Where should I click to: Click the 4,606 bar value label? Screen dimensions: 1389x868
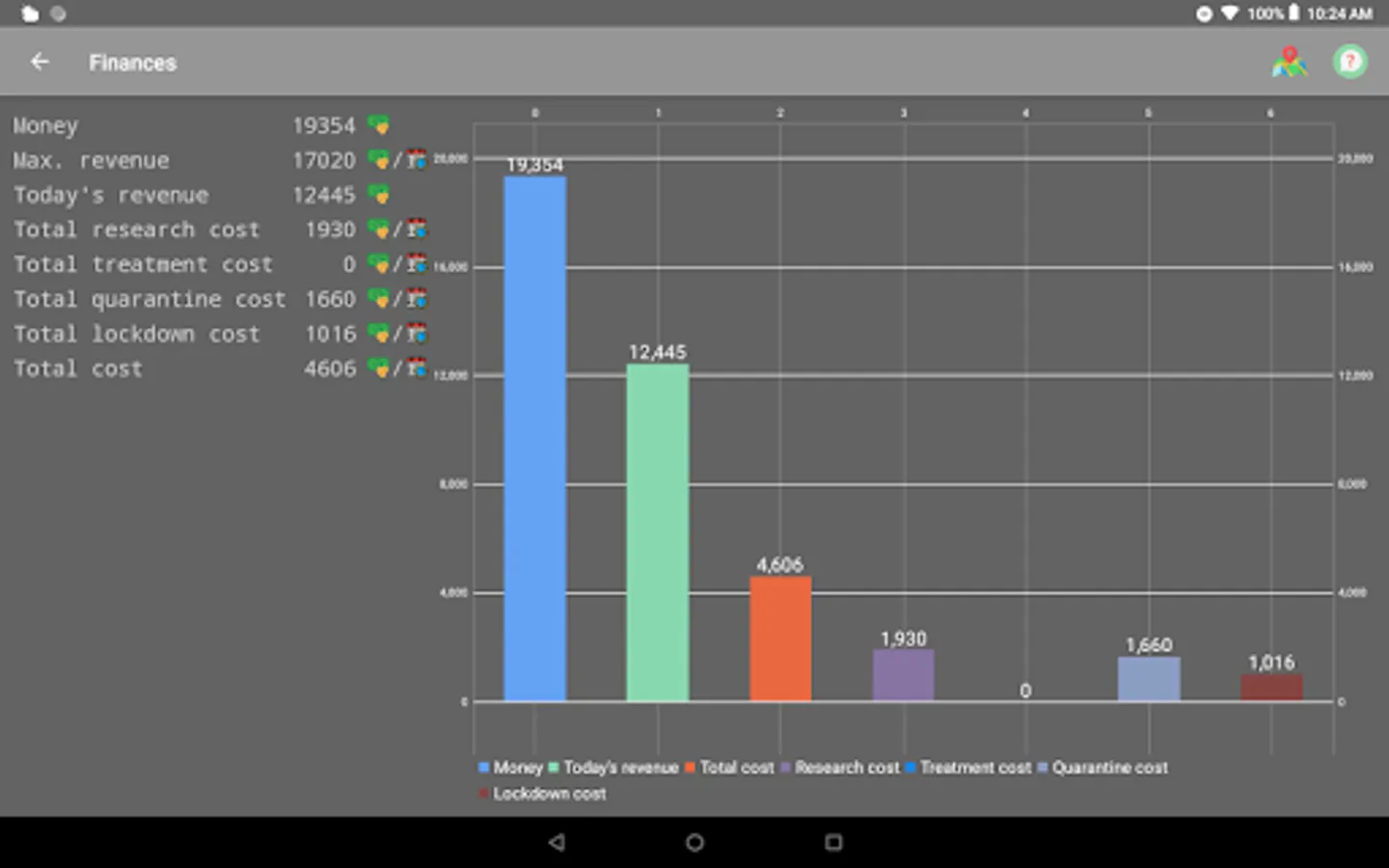(779, 565)
